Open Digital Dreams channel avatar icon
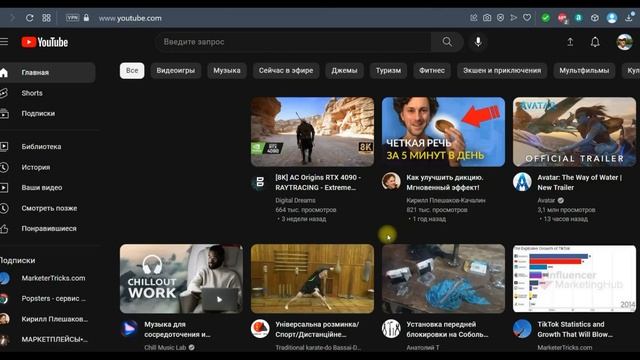Image resolution: width=640 pixels, height=360 pixels. click(x=260, y=182)
